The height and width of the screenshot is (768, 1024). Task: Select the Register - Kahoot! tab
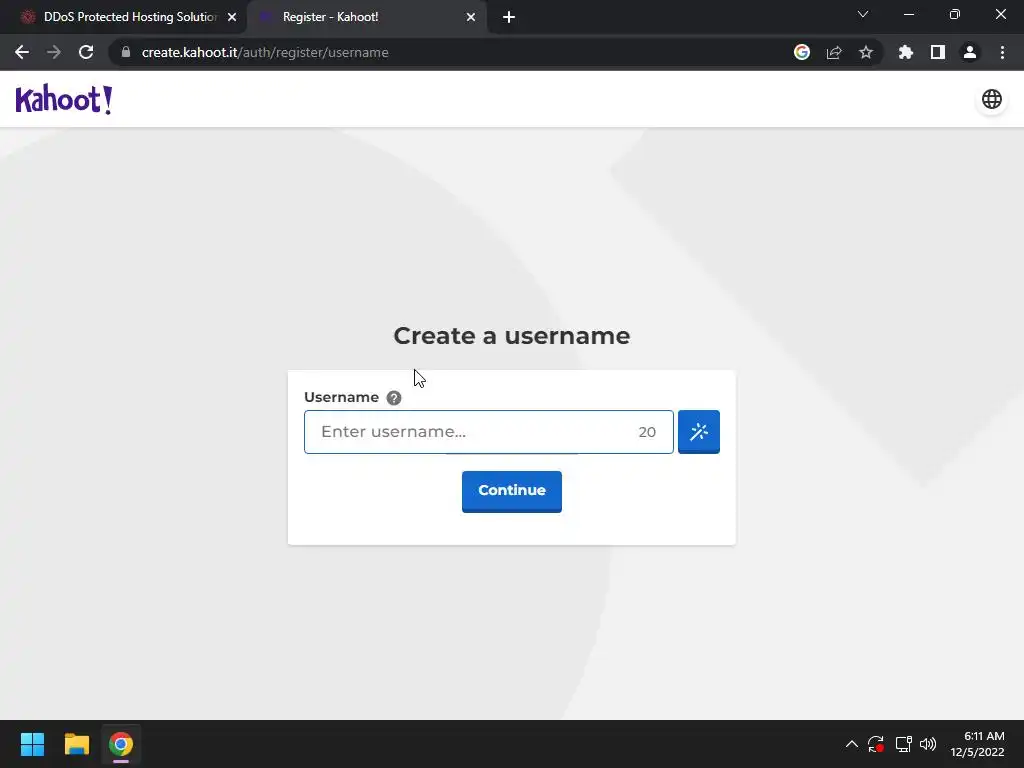[366, 17]
